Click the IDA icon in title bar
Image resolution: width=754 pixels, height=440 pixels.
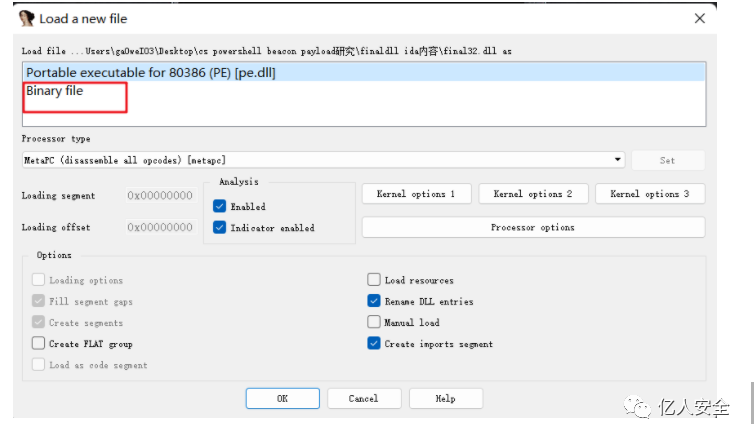(26, 18)
